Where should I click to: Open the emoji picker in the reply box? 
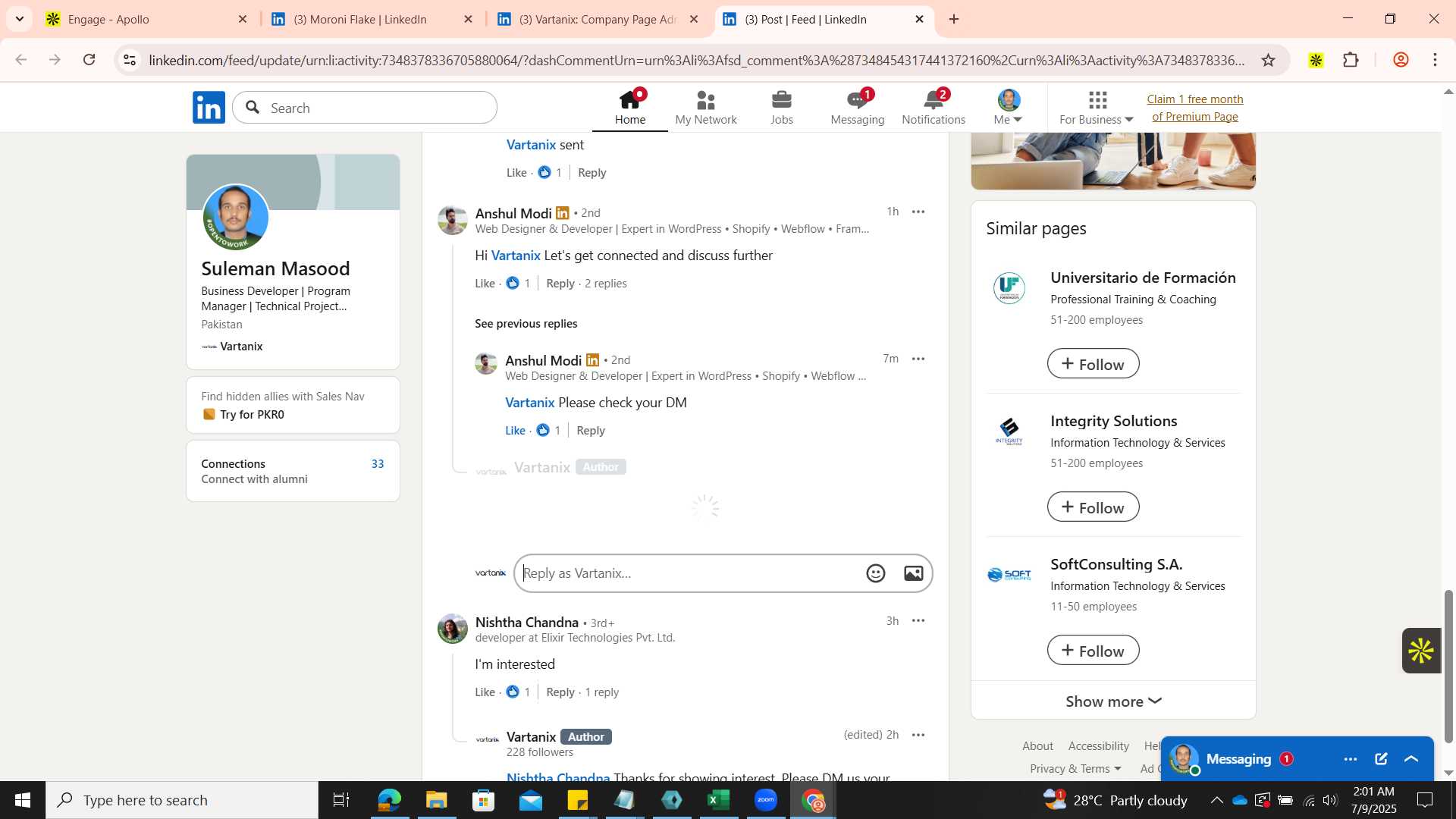click(875, 573)
